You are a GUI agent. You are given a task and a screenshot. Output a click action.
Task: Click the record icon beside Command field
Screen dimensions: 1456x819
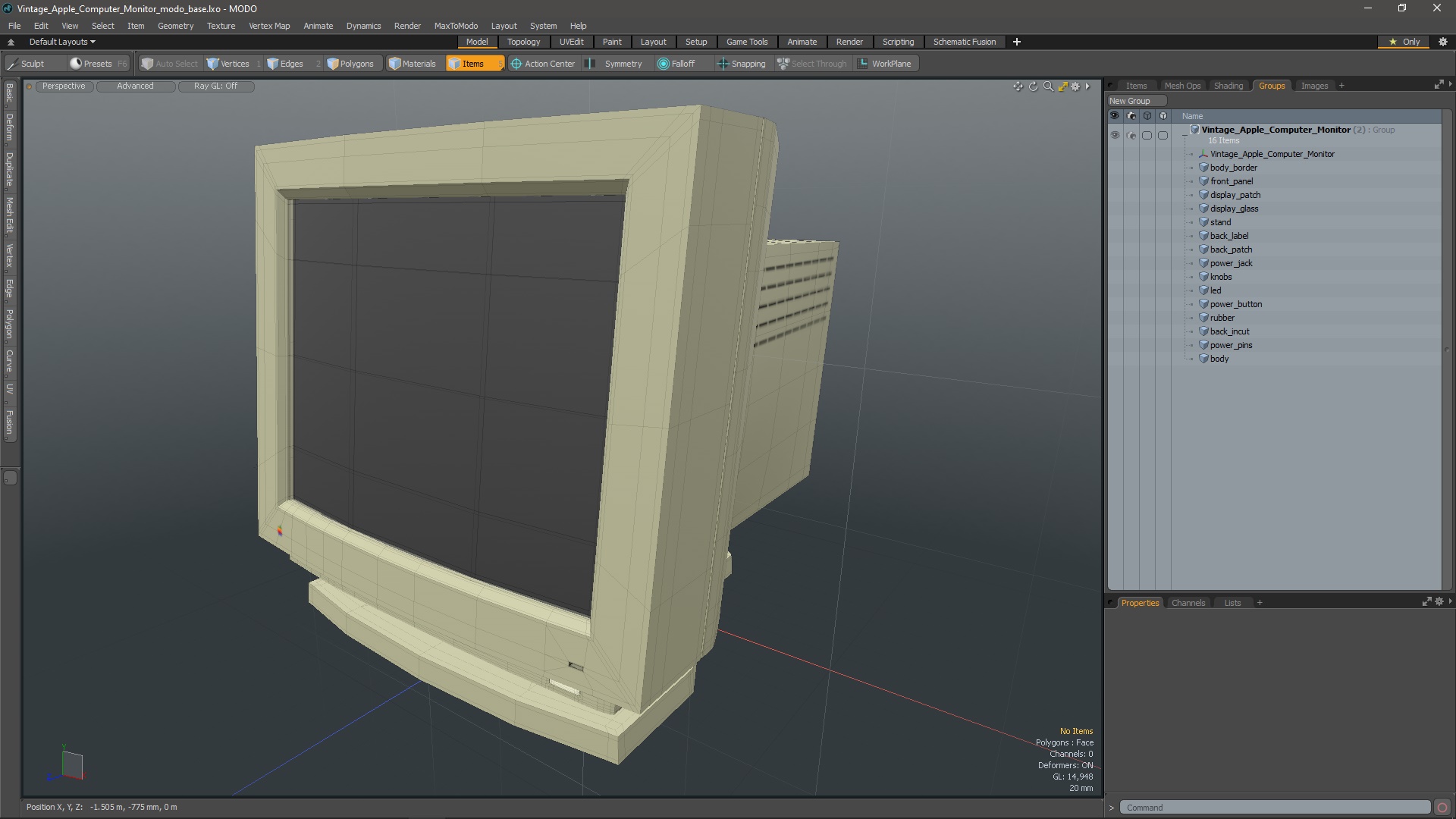[x=1442, y=808]
